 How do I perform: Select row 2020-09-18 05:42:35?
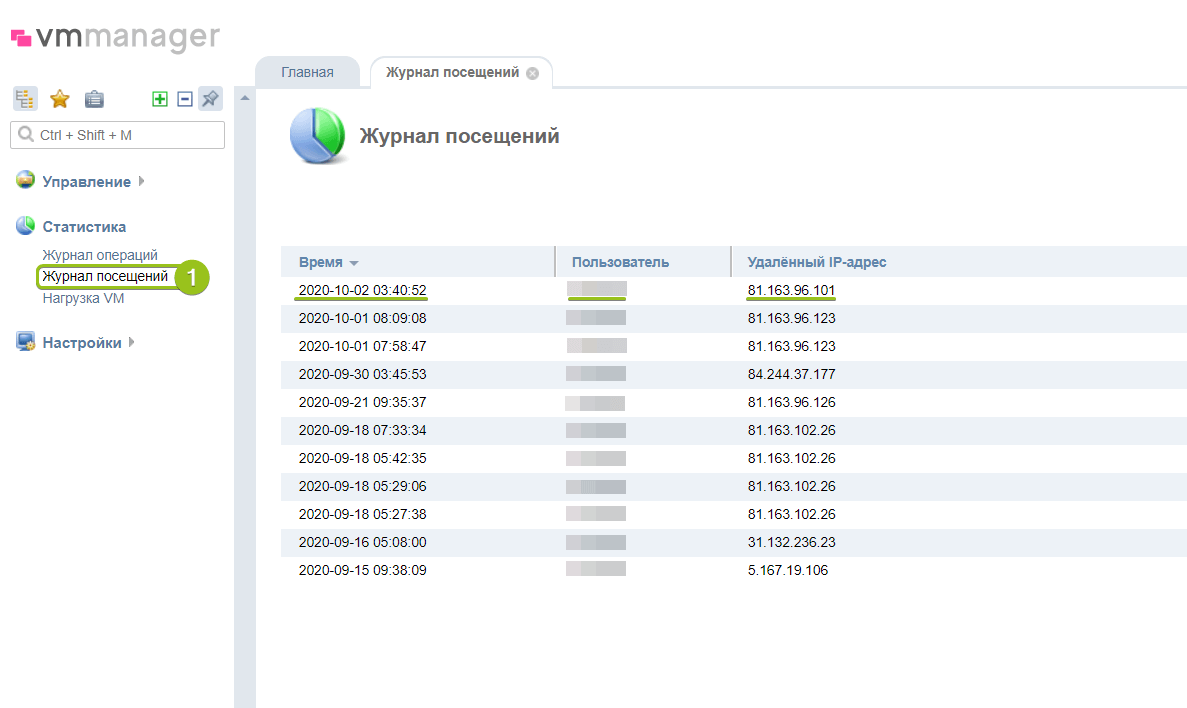click(x=734, y=459)
